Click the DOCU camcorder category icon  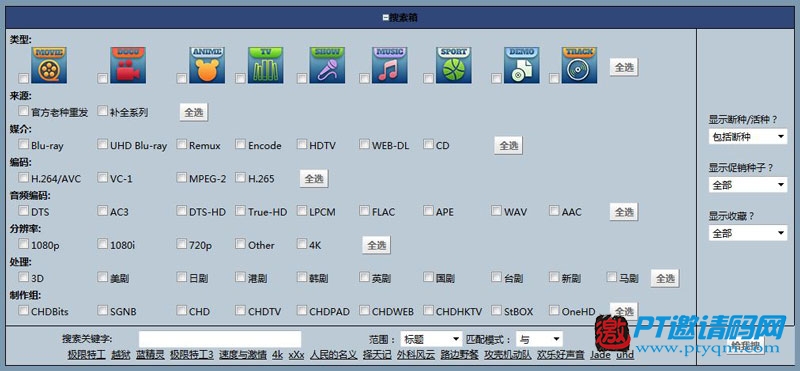click(128, 65)
